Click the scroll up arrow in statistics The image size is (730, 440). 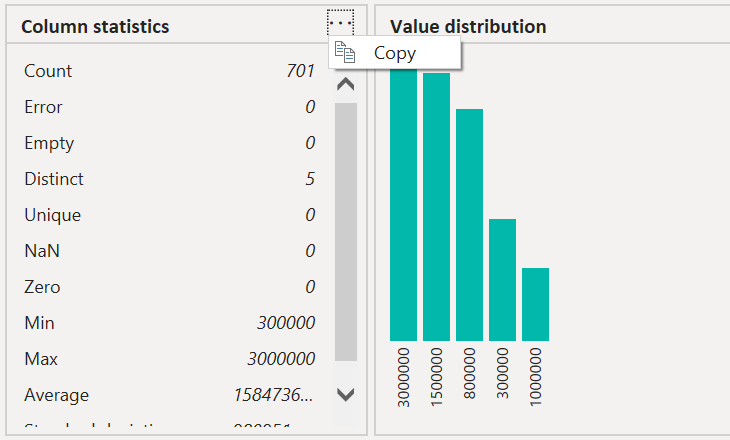click(x=345, y=84)
